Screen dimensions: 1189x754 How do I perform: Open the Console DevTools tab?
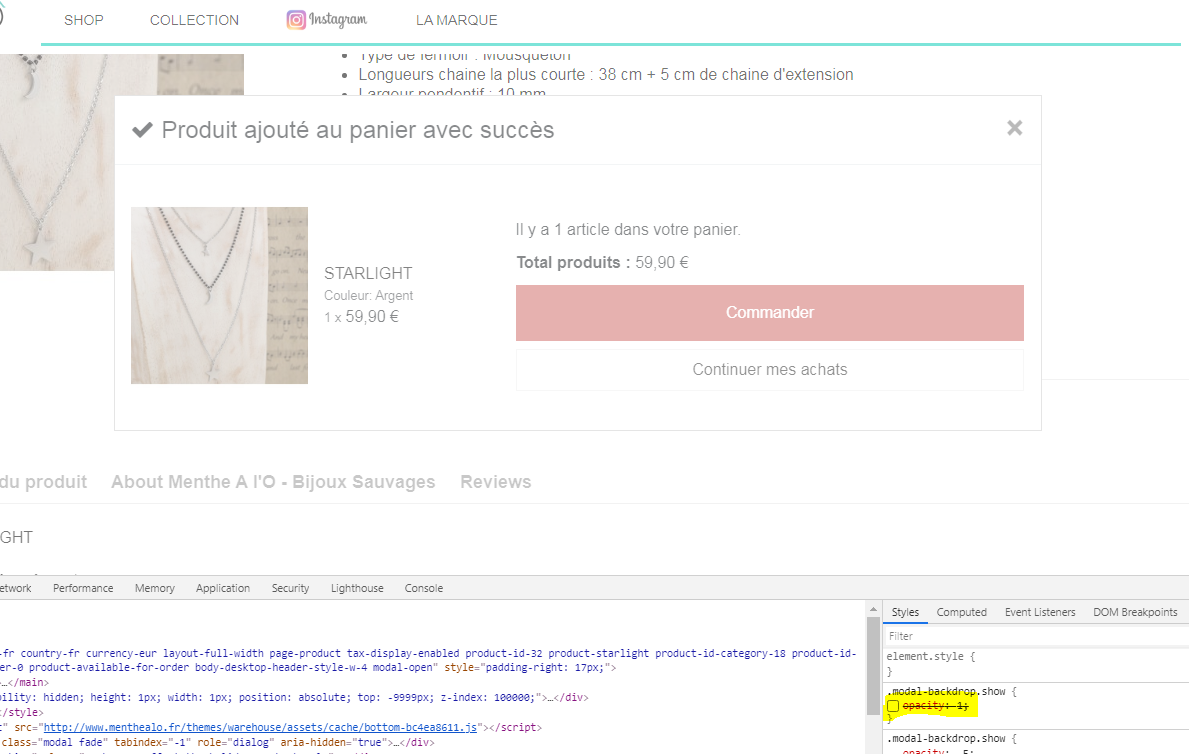pyautogui.click(x=424, y=588)
